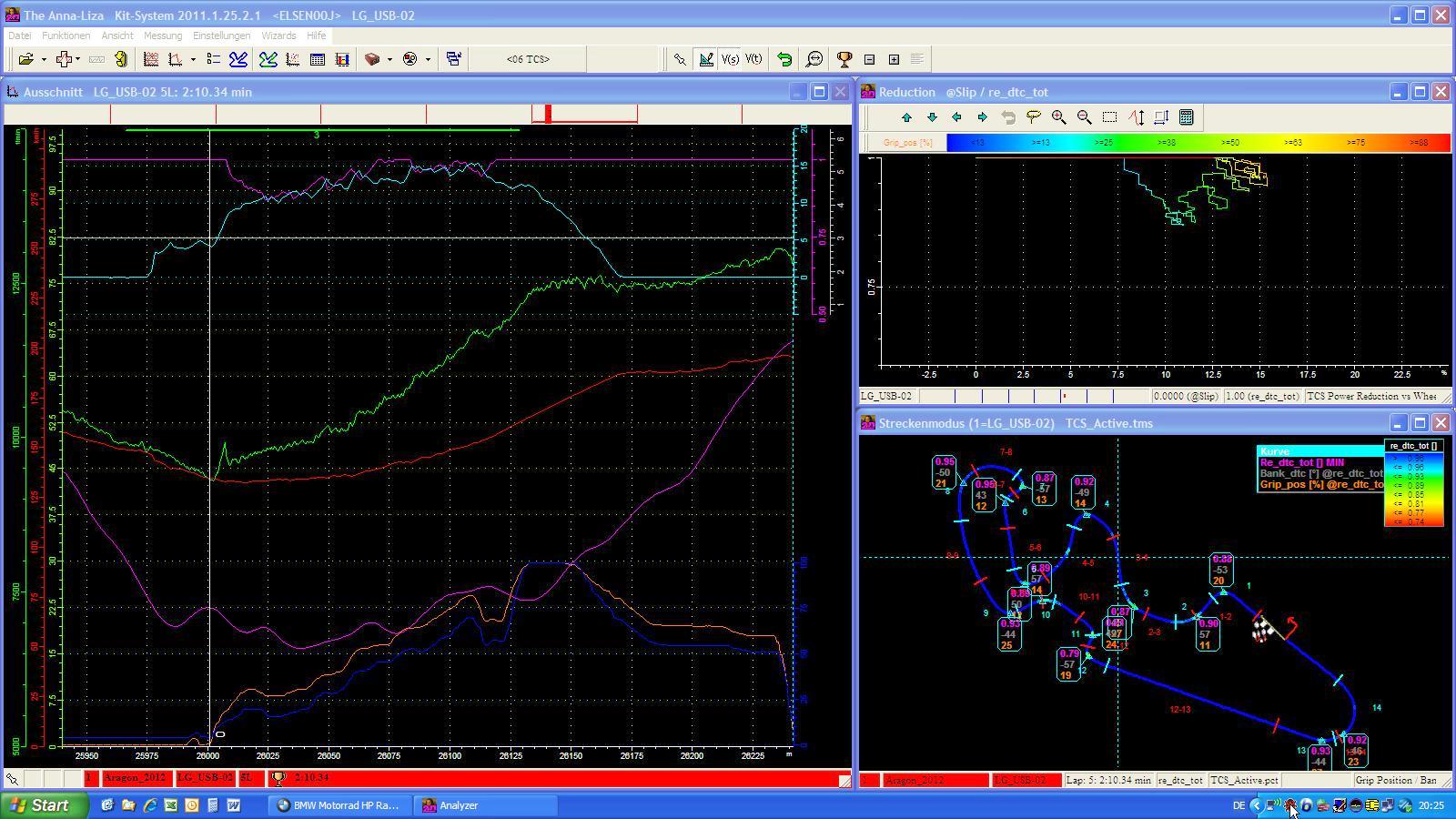1456x819 pixels.
Task: Click the zoom in magnifier in Reduction toolbar
Action: (x=1058, y=117)
